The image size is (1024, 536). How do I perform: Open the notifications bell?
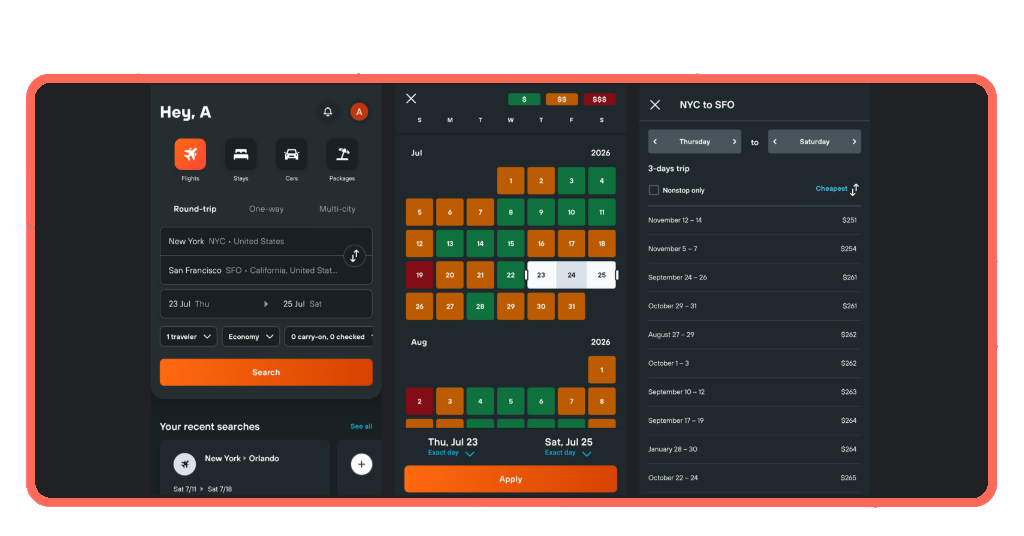coord(328,112)
